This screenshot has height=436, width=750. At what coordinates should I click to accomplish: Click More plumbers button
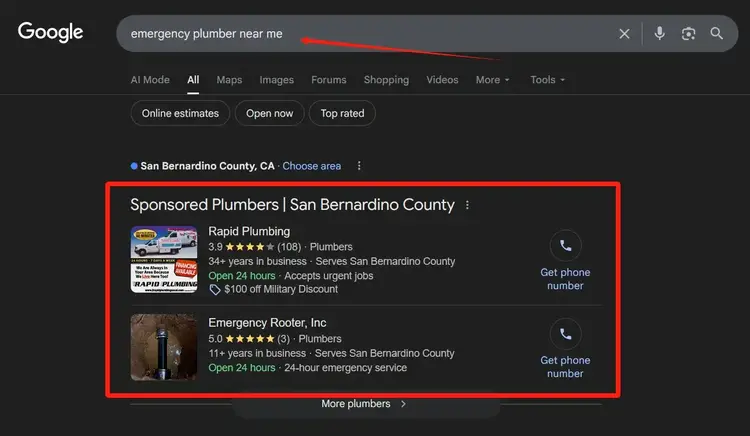(366, 404)
